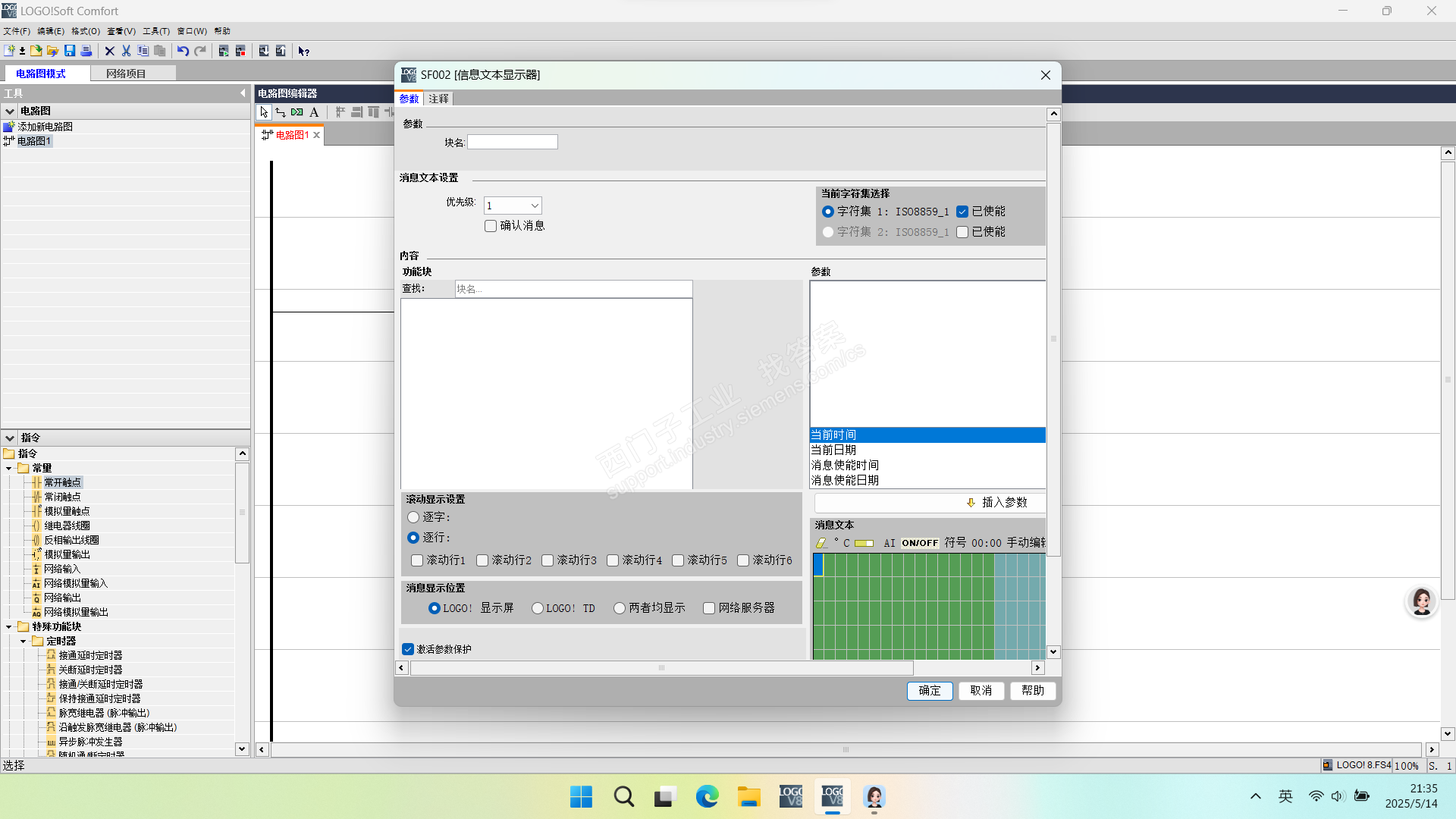Check the 确认消息 checkbox
Viewport: 1456px width, 819px height.
click(x=491, y=226)
